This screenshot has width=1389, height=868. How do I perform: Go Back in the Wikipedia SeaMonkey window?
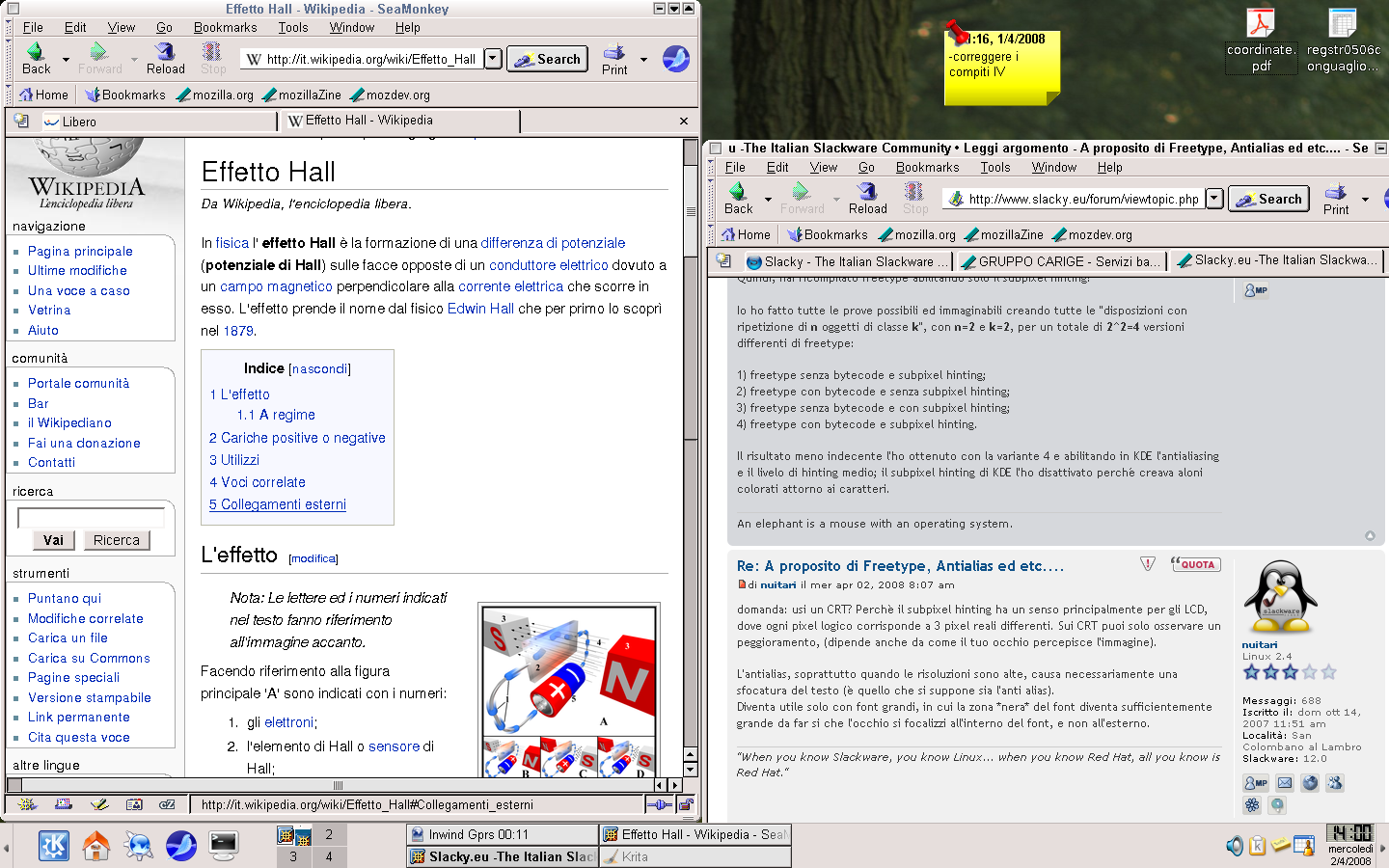coord(36,59)
